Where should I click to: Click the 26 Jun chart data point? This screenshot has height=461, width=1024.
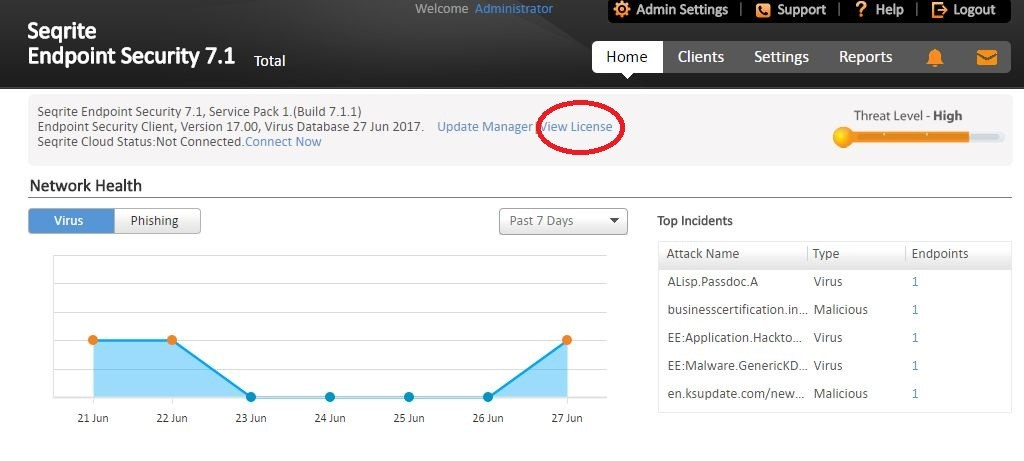[488, 397]
